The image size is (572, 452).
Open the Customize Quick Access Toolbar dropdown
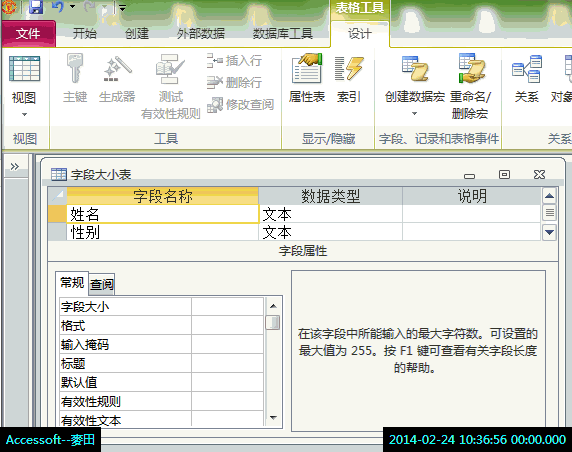[123, 7]
